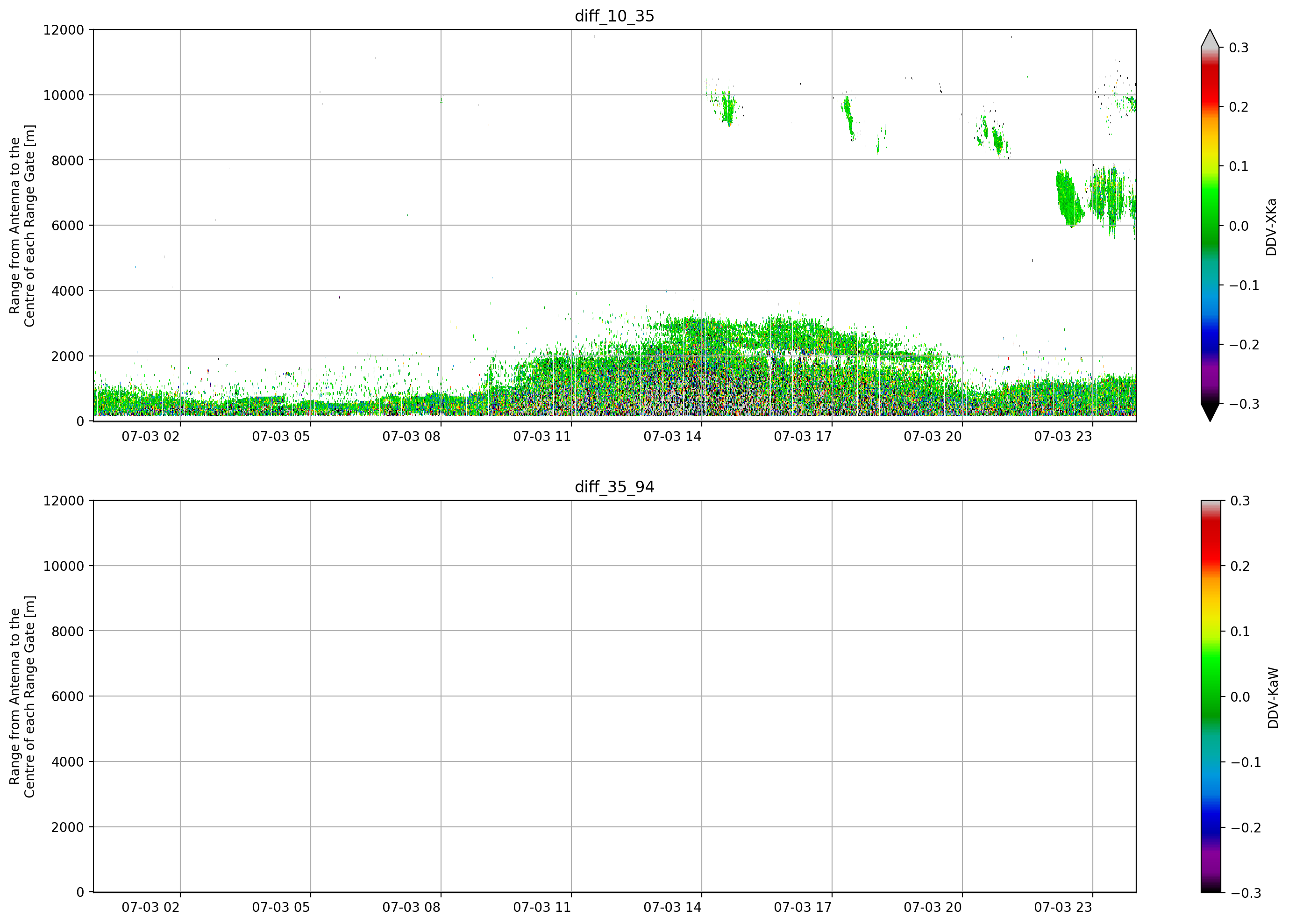Screen dimensions: 1289x924
Task: Click the DDV-XKa colorbar label
Action: 1271,227
